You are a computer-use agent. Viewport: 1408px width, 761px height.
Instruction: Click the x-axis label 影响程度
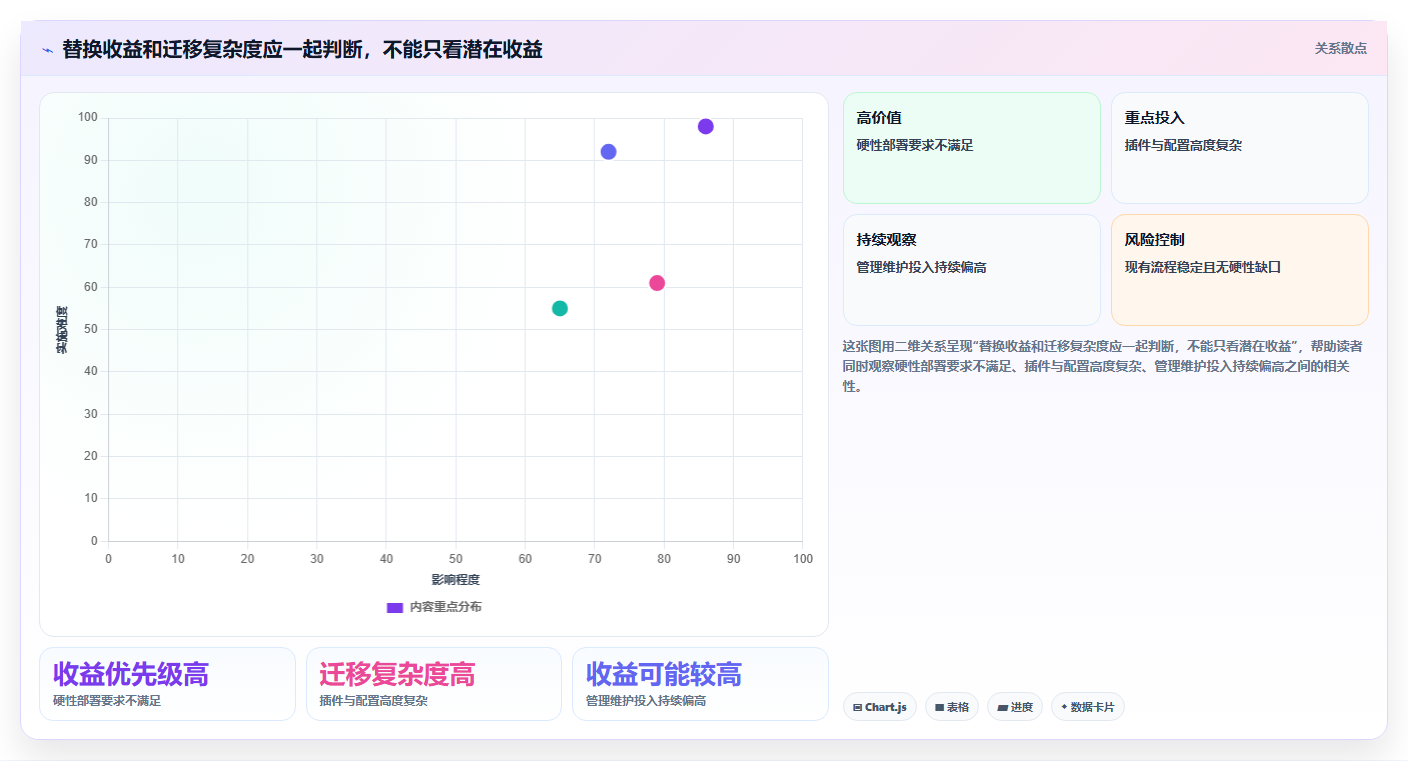(x=456, y=580)
